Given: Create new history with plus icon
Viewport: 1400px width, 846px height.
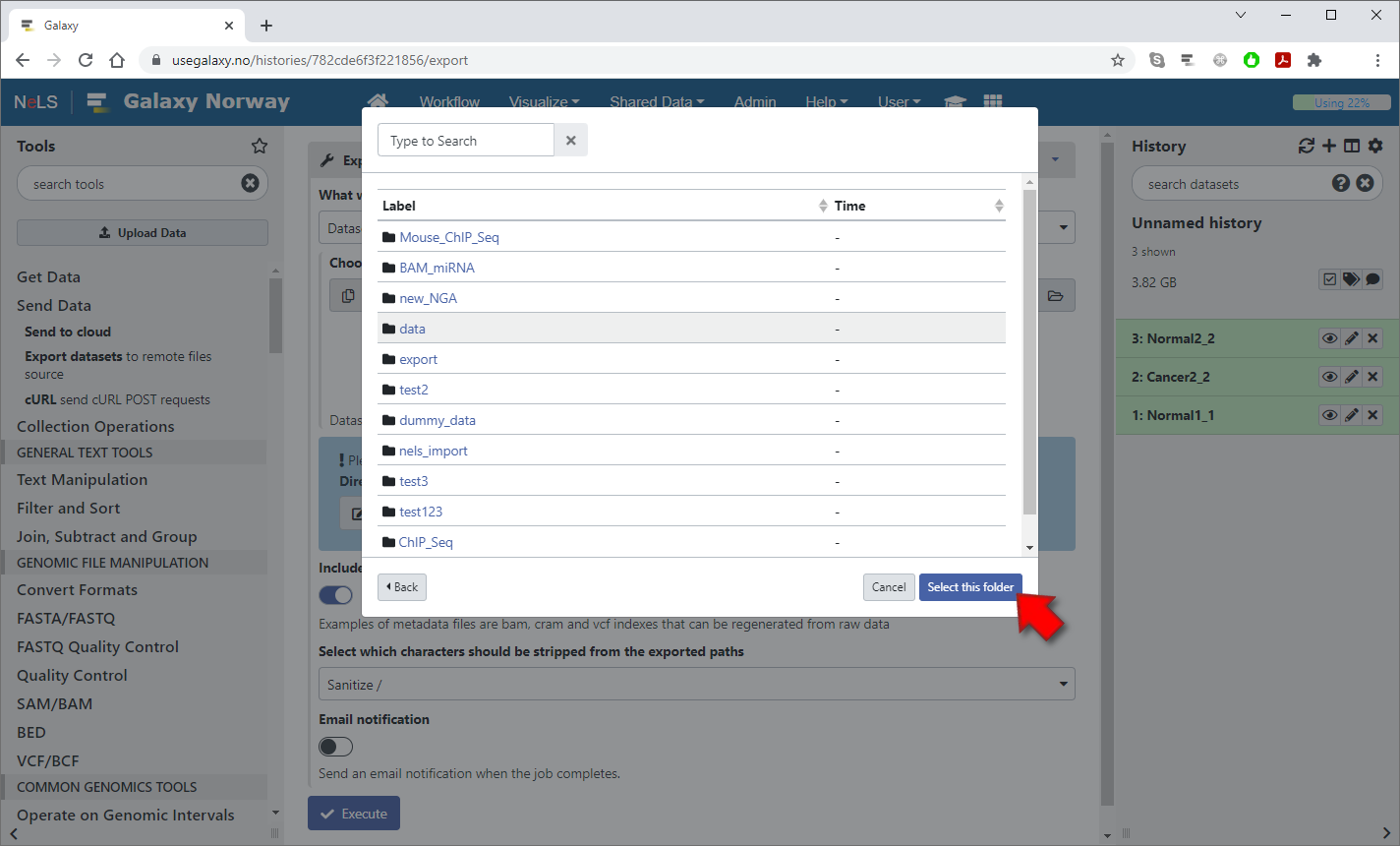Looking at the screenshot, I should (x=1329, y=146).
